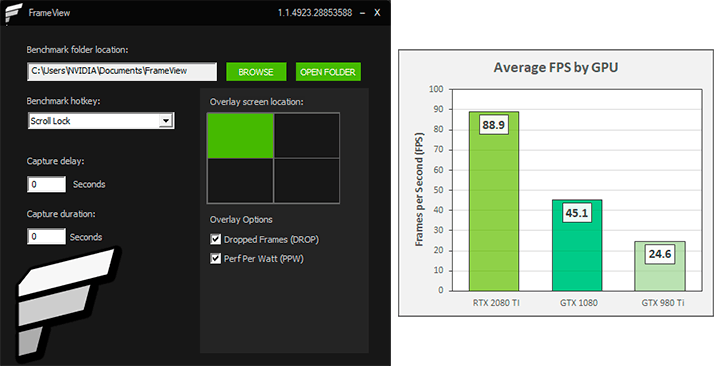
Task: Select top-left overlay screen location
Action: click(241, 136)
